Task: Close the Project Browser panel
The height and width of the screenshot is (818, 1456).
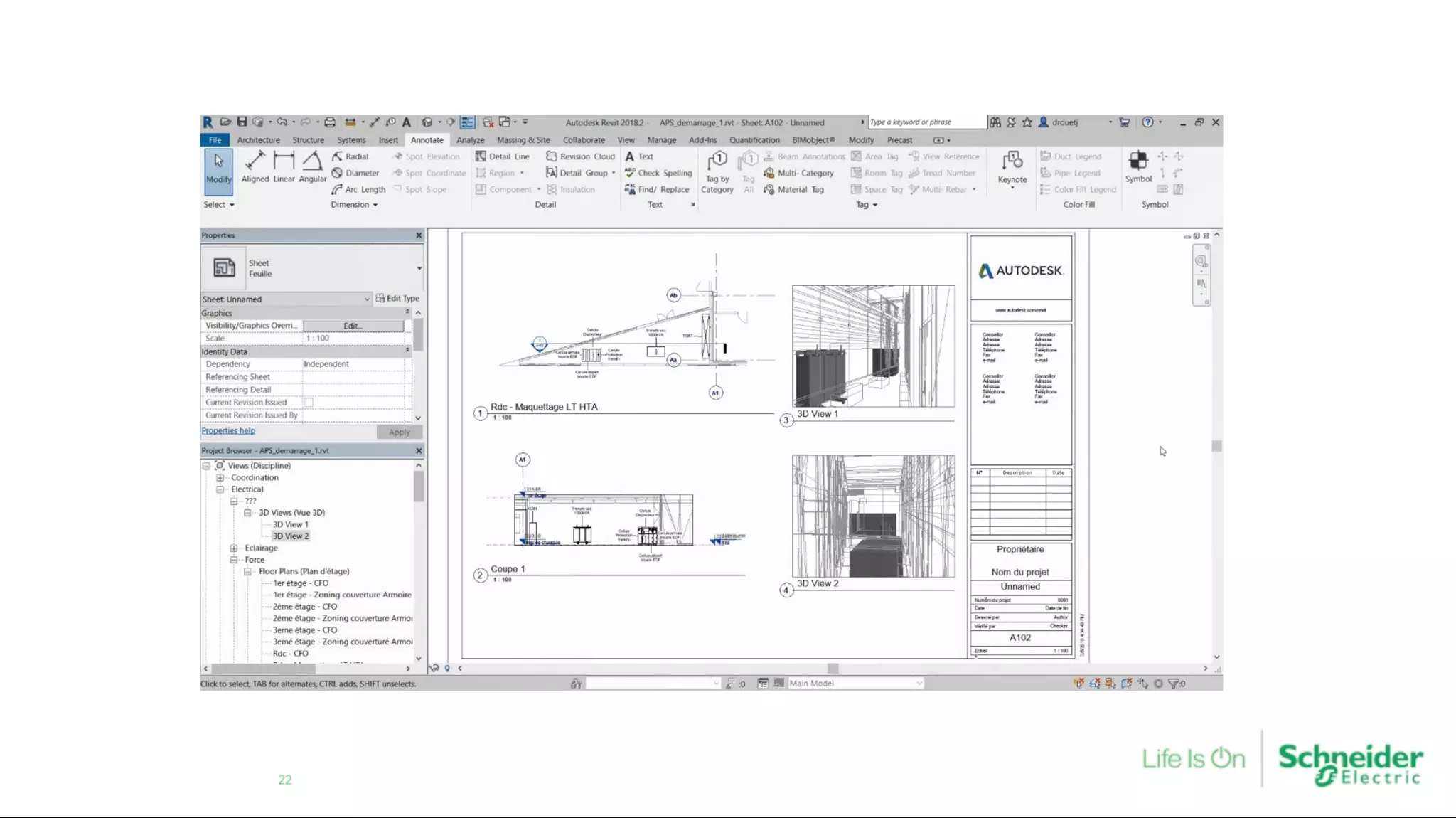Action: (x=419, y=451)
